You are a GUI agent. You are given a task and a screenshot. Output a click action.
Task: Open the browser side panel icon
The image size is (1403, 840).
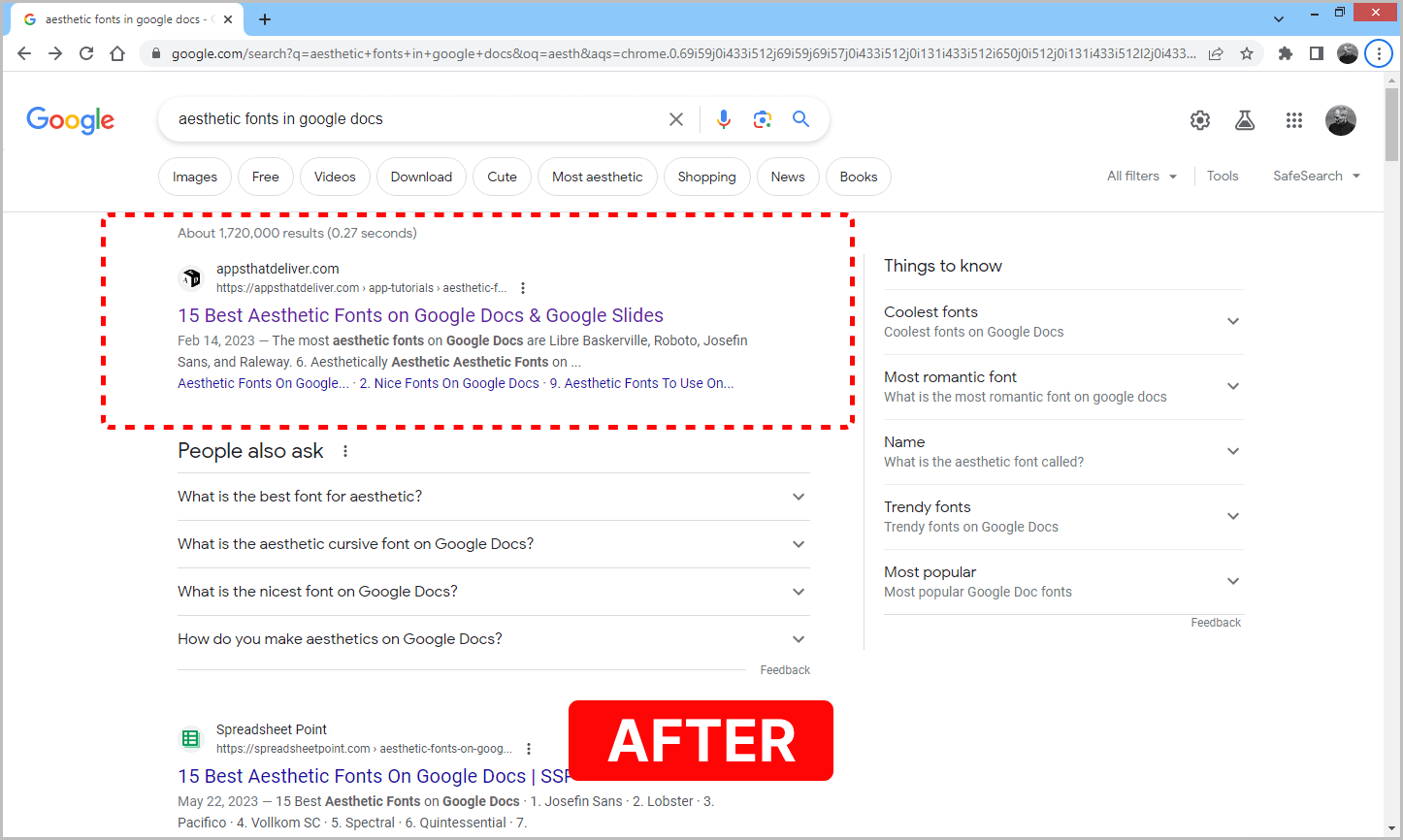tap(1316, 53)
